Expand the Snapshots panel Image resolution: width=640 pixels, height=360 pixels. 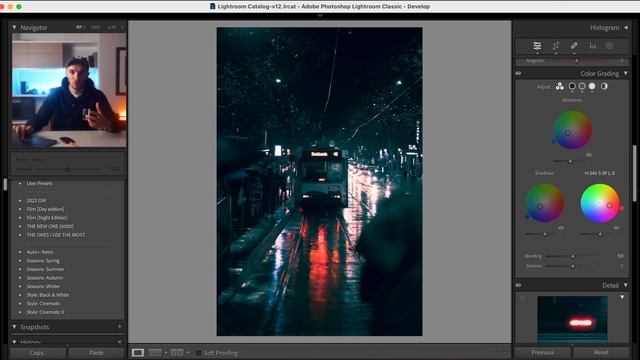click(x=14, y=327)
